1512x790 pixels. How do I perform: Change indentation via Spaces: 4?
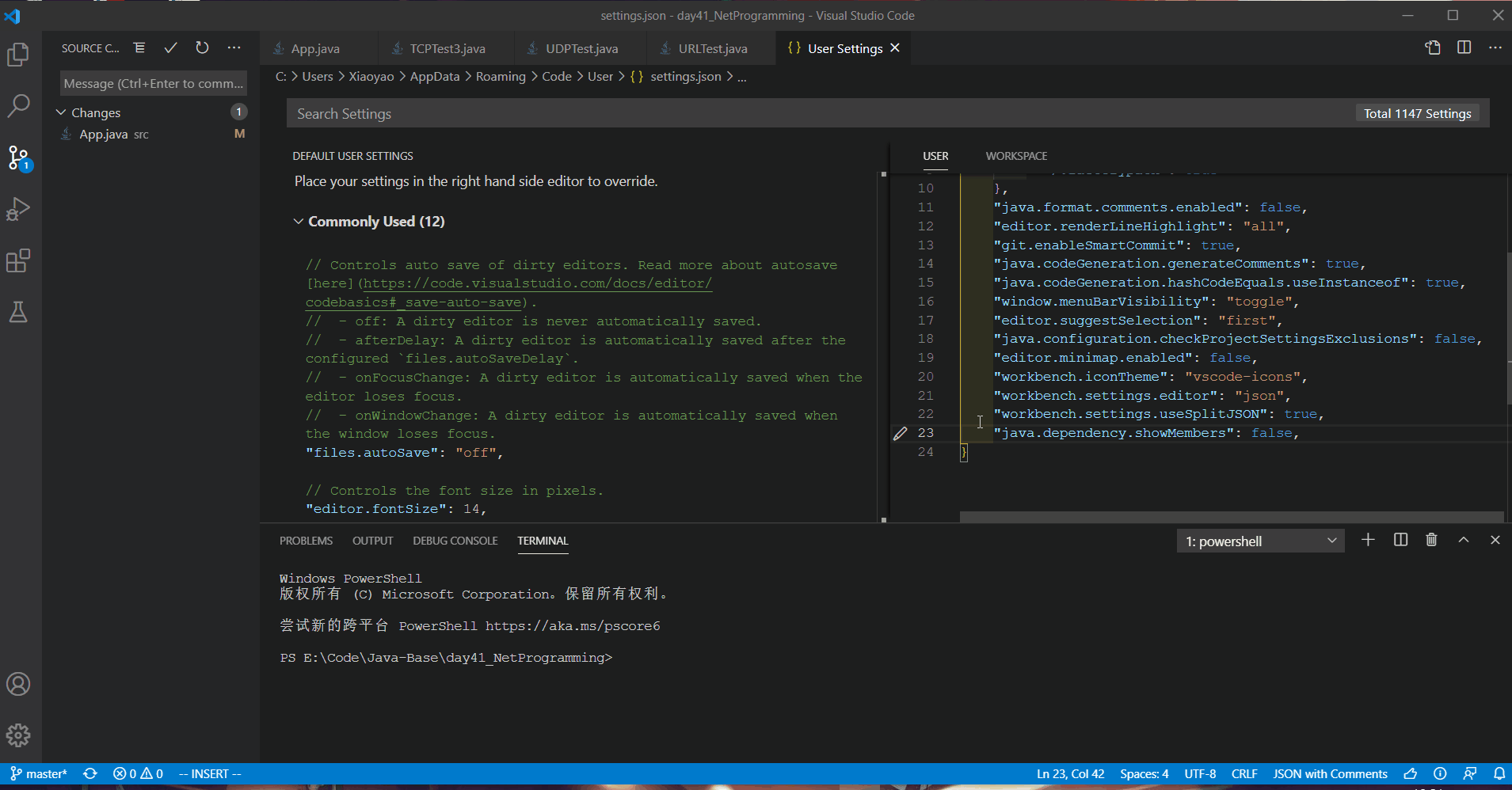tap(1144, 773)
